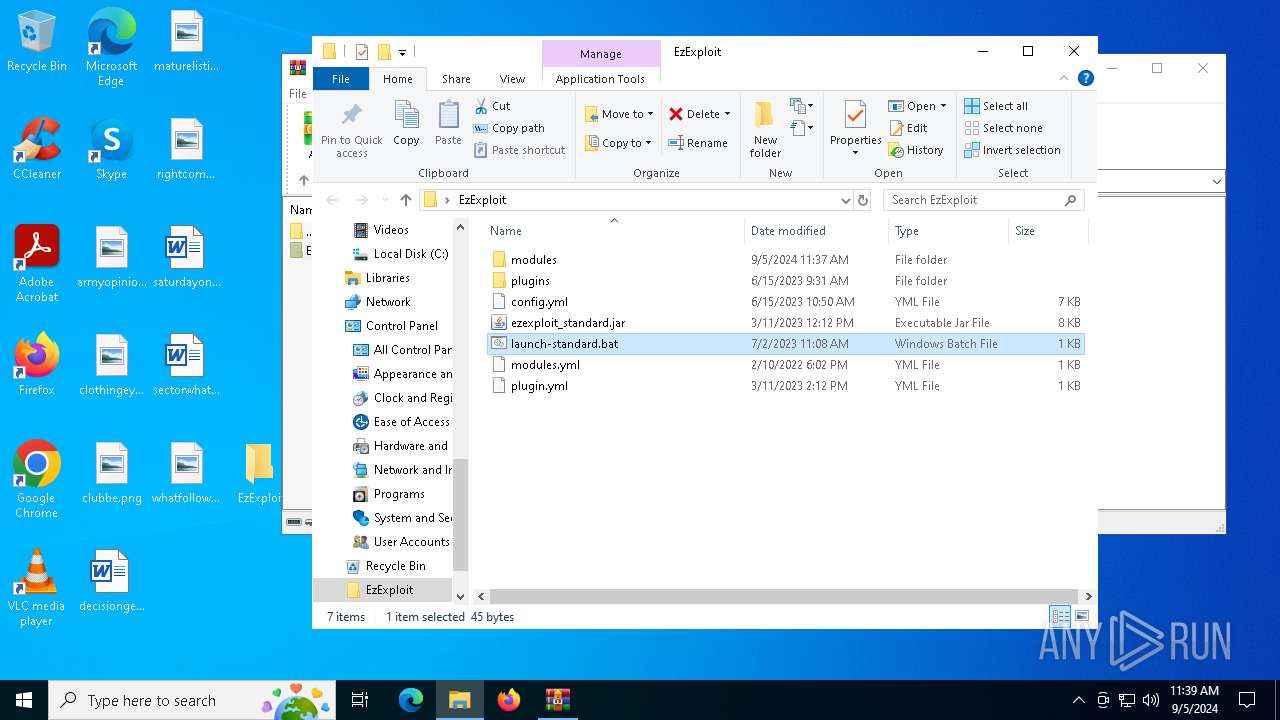Open the Move to dropdown

pyautogui.click(x=619, y=114)
